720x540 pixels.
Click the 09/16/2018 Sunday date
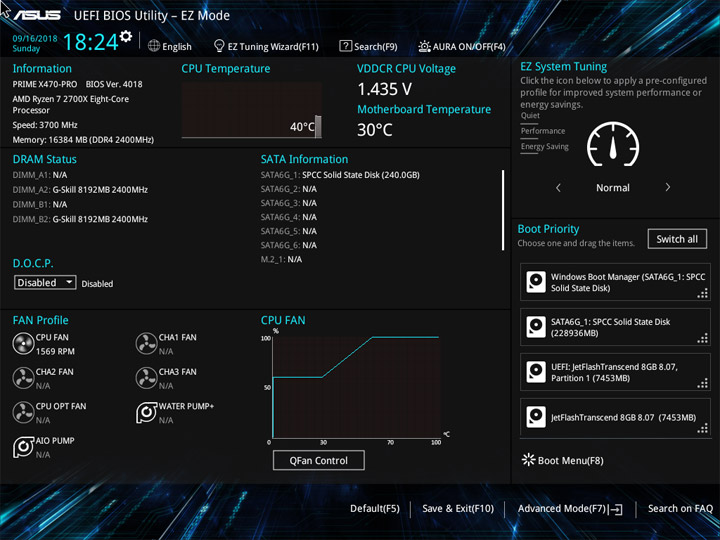point(34,43)
